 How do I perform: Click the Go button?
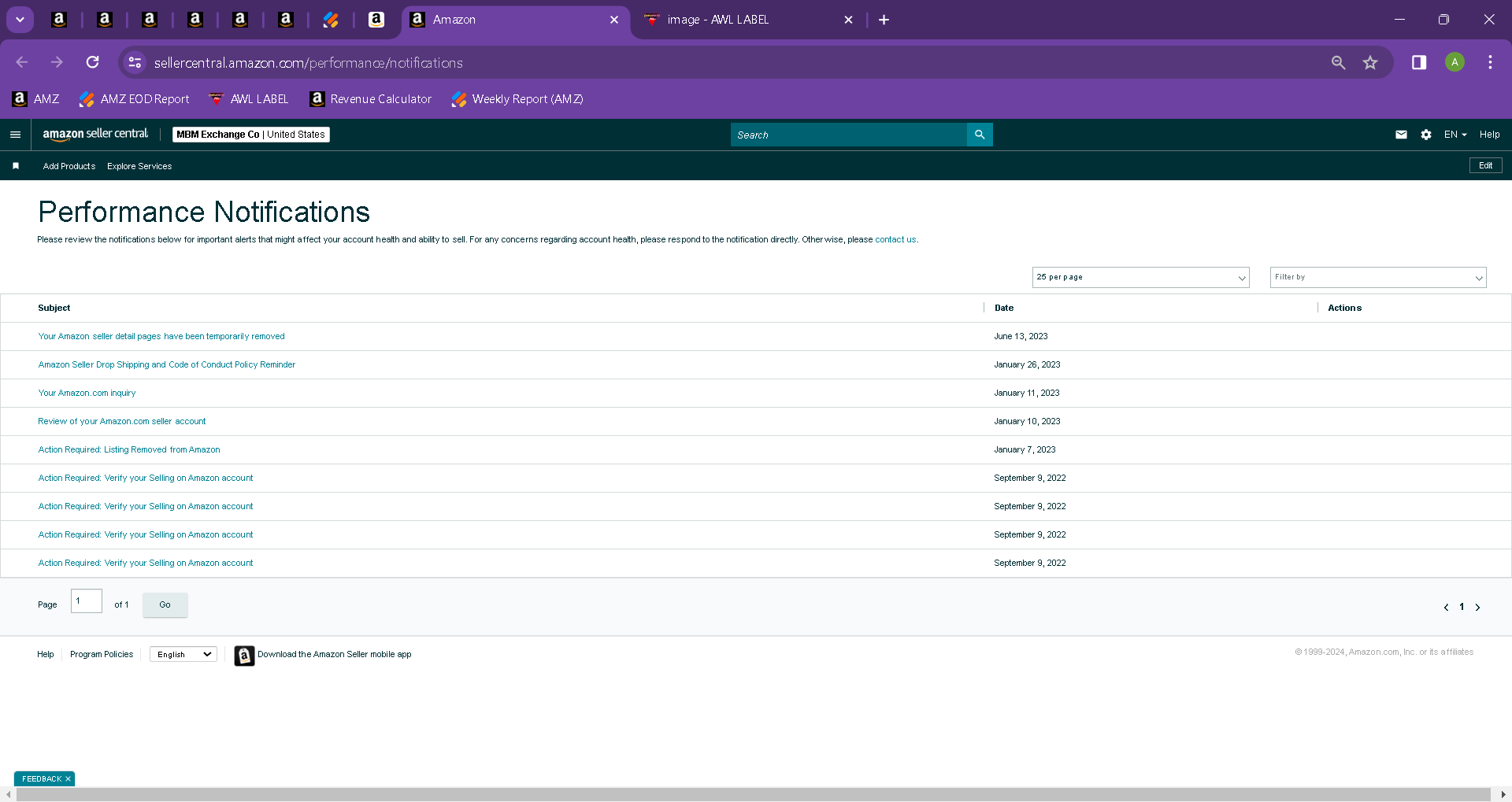(x=165, y=604)
